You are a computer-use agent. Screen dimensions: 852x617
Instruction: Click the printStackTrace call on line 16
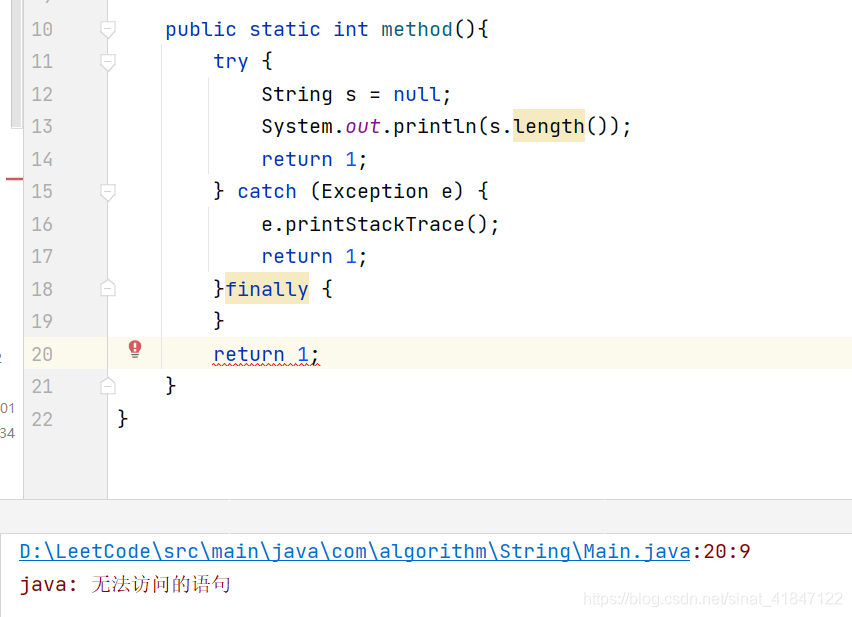(x=378, y=223)
